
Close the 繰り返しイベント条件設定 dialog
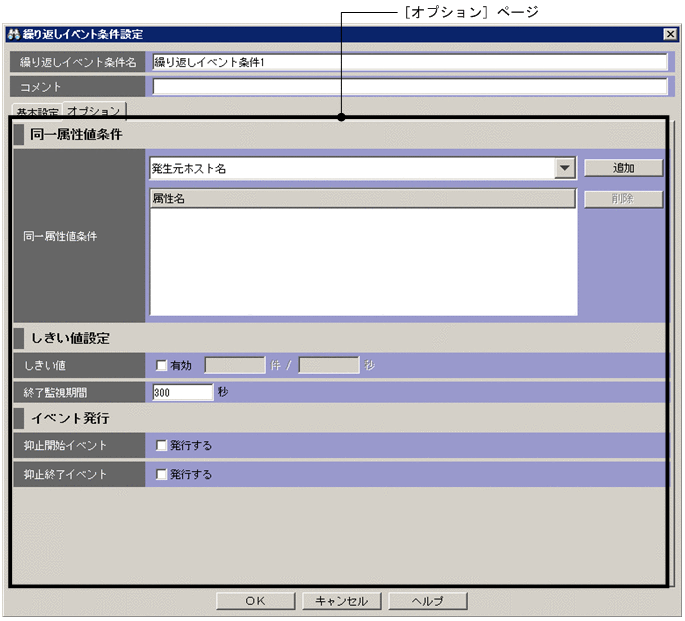pos(670,34)
